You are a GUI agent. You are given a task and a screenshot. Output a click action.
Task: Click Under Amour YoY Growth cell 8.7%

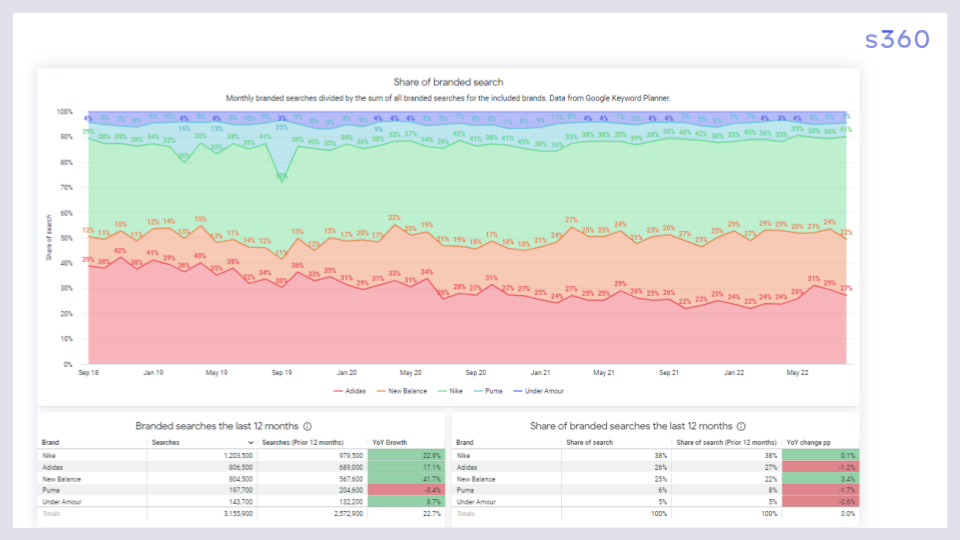click(x=406, y=502)
